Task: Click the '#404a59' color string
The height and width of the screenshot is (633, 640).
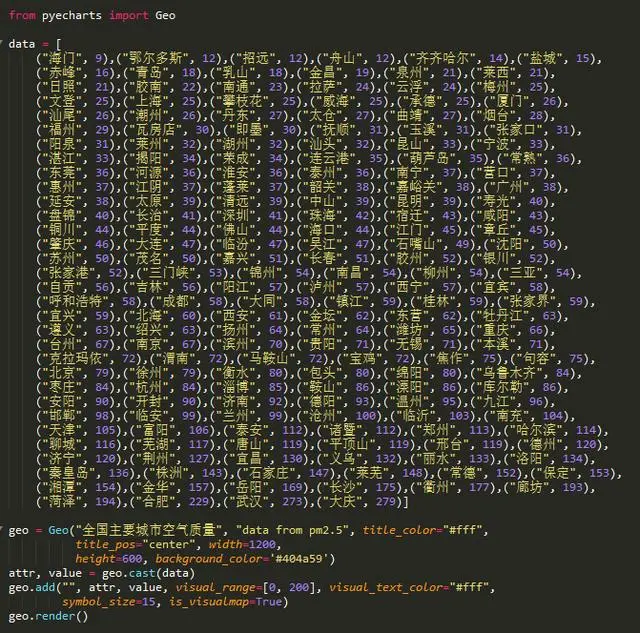Action: [298, 559]
